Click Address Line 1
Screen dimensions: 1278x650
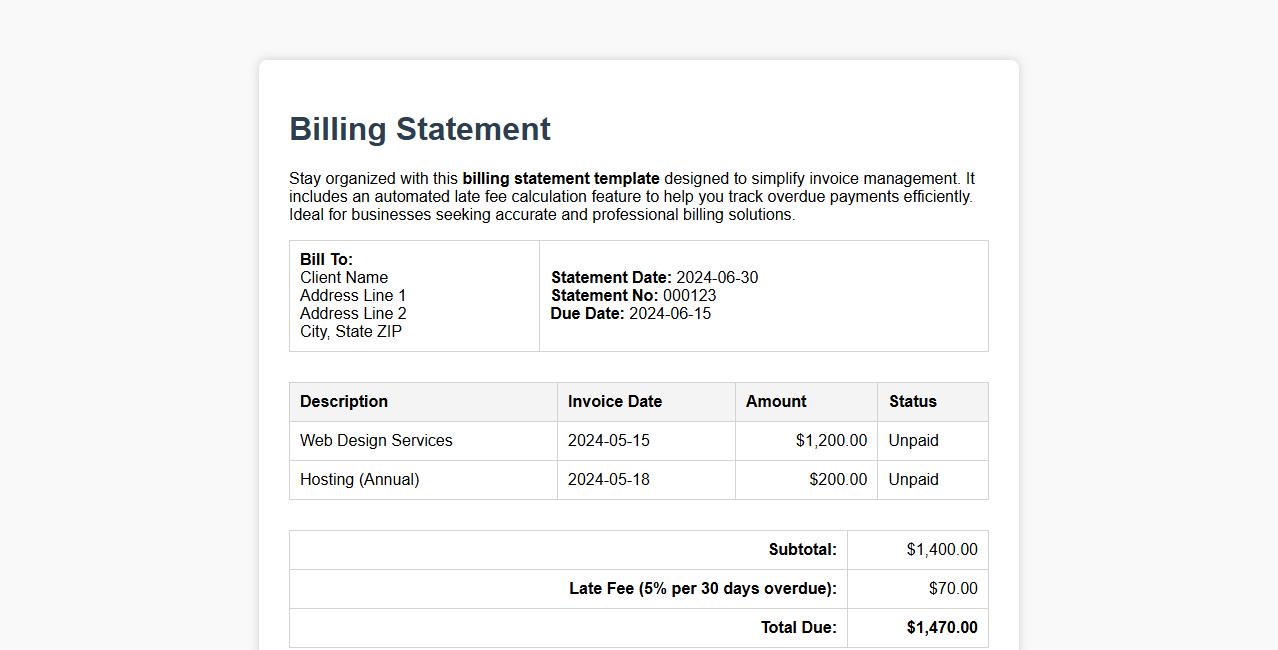(352, 295)
